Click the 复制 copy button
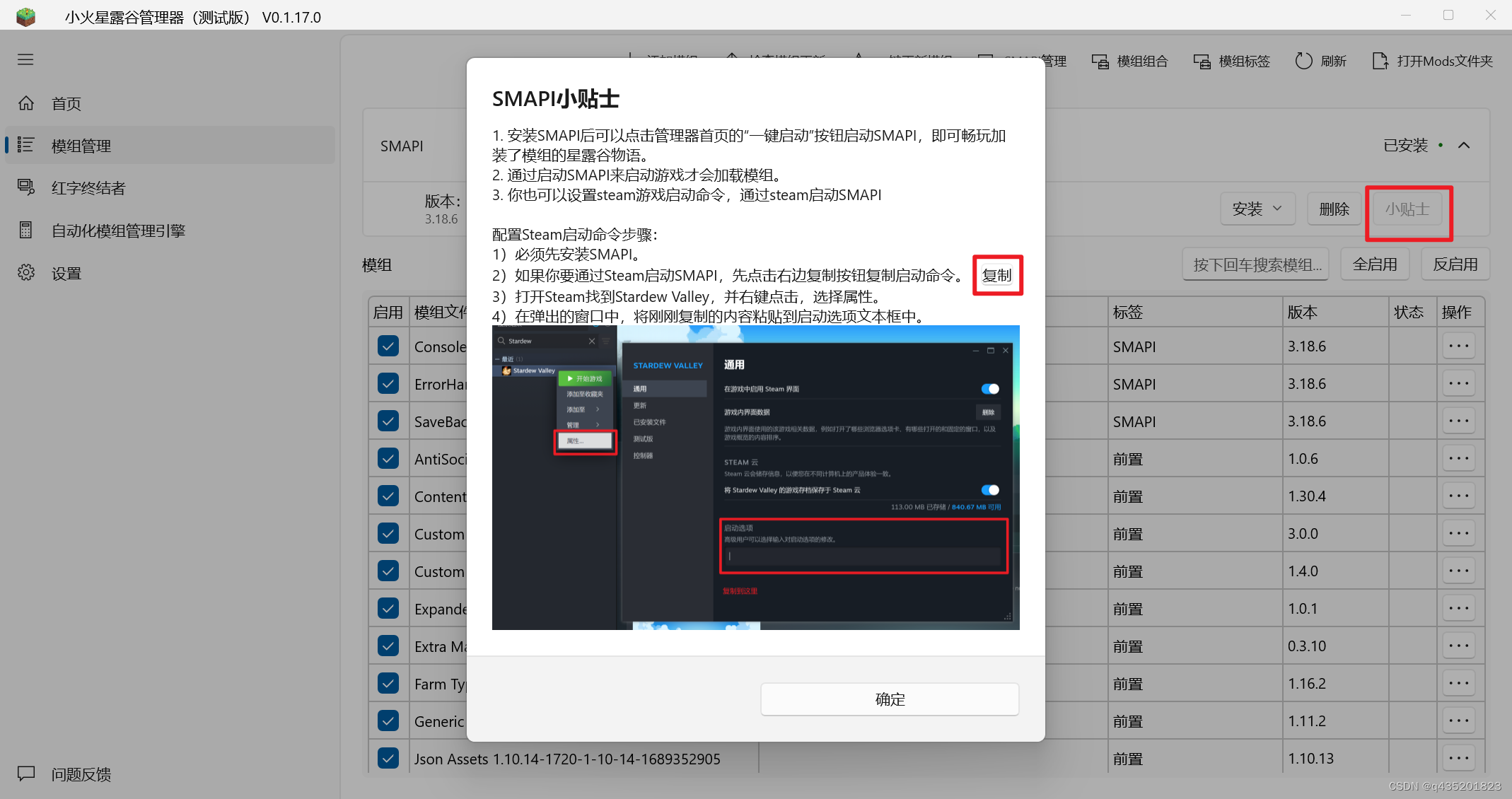Image resolution: width=1512 pixels, height=799 pixels. coord(997,275)
